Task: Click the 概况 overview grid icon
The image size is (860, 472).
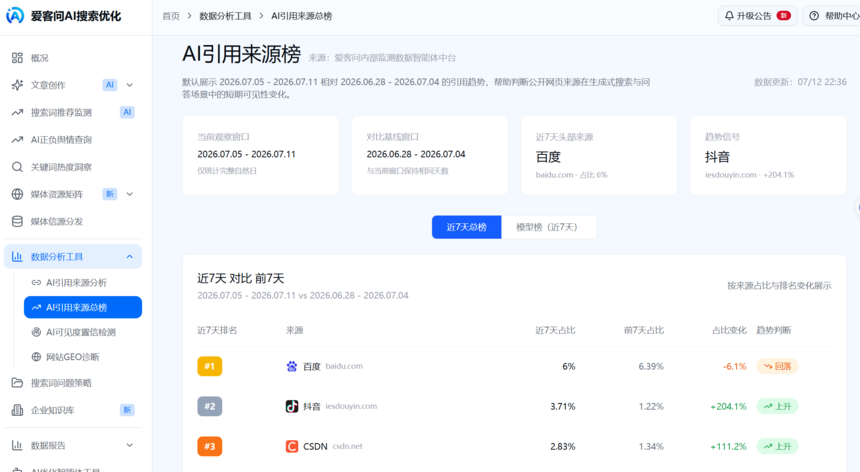Action: [x=18, y=58]
